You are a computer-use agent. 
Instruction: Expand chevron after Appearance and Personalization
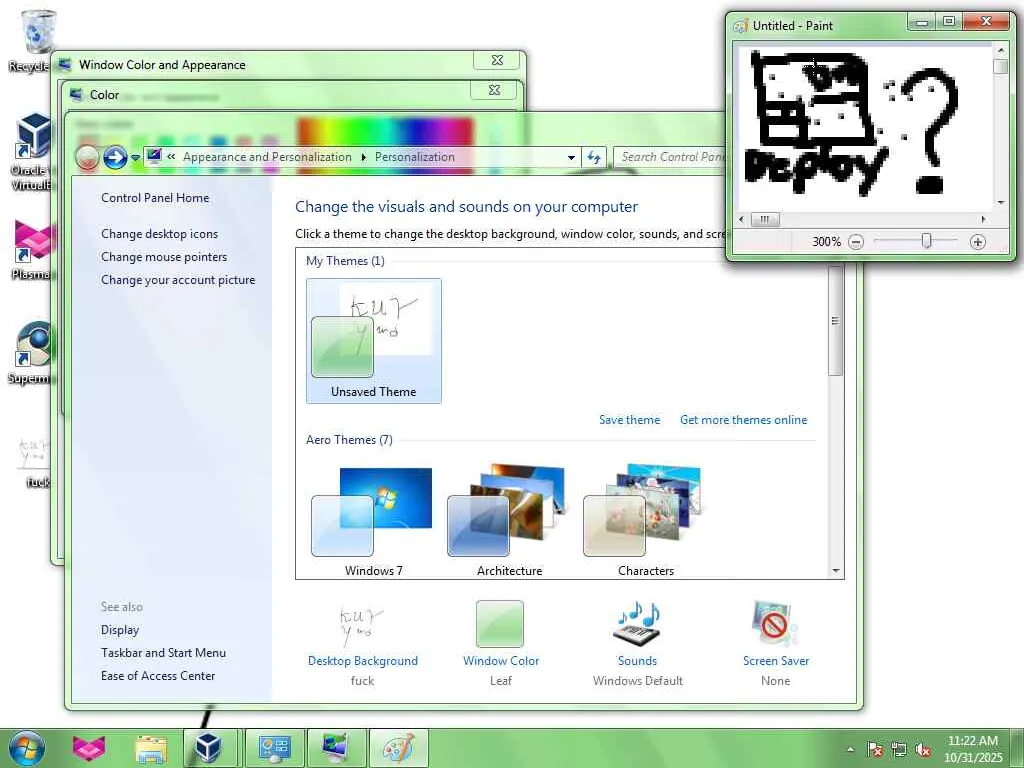364,157
